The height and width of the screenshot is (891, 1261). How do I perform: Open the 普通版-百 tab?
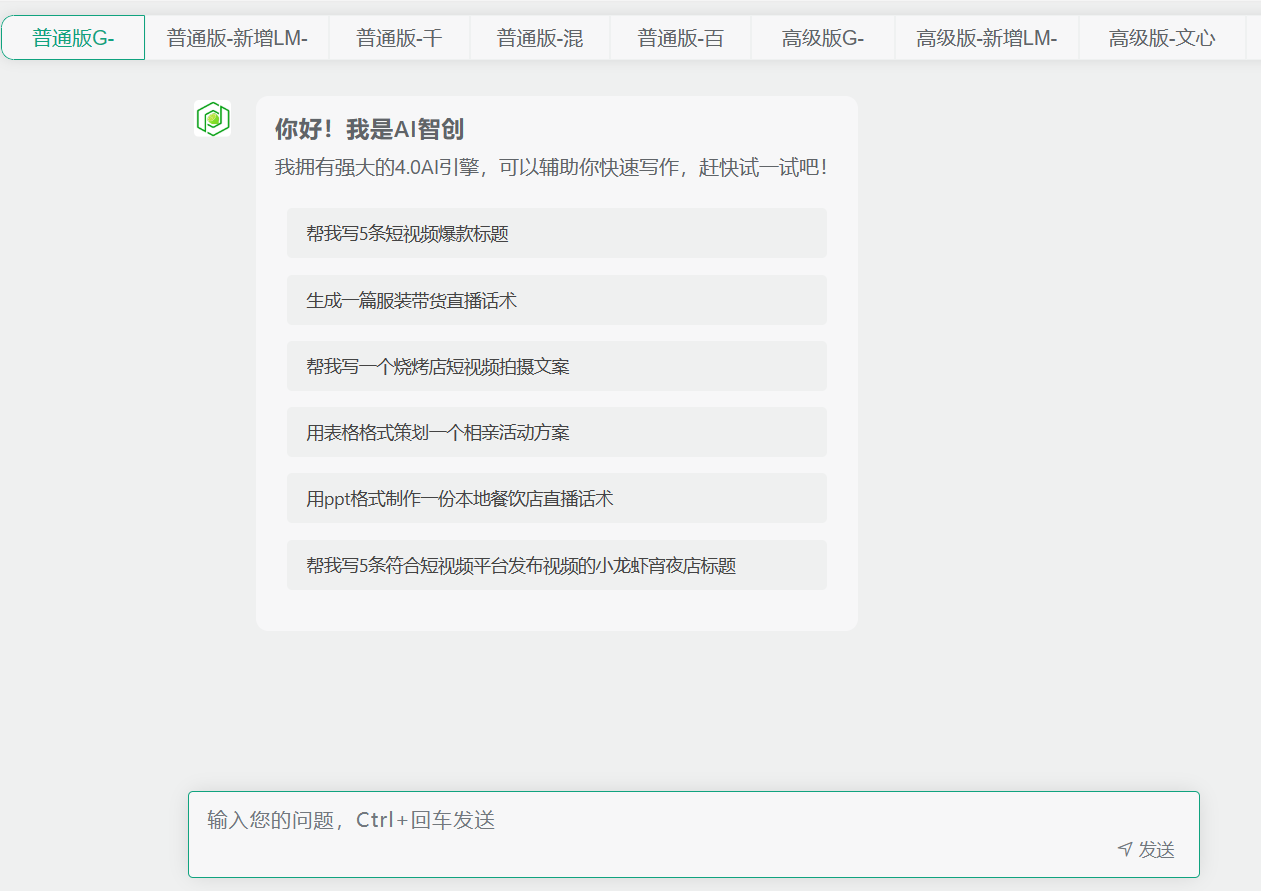point(681,38)
